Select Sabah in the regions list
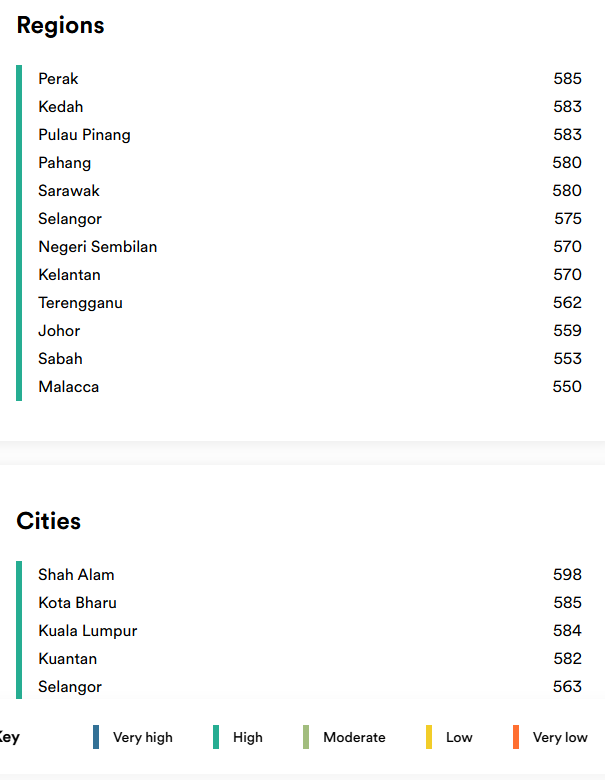 point(60,359)
